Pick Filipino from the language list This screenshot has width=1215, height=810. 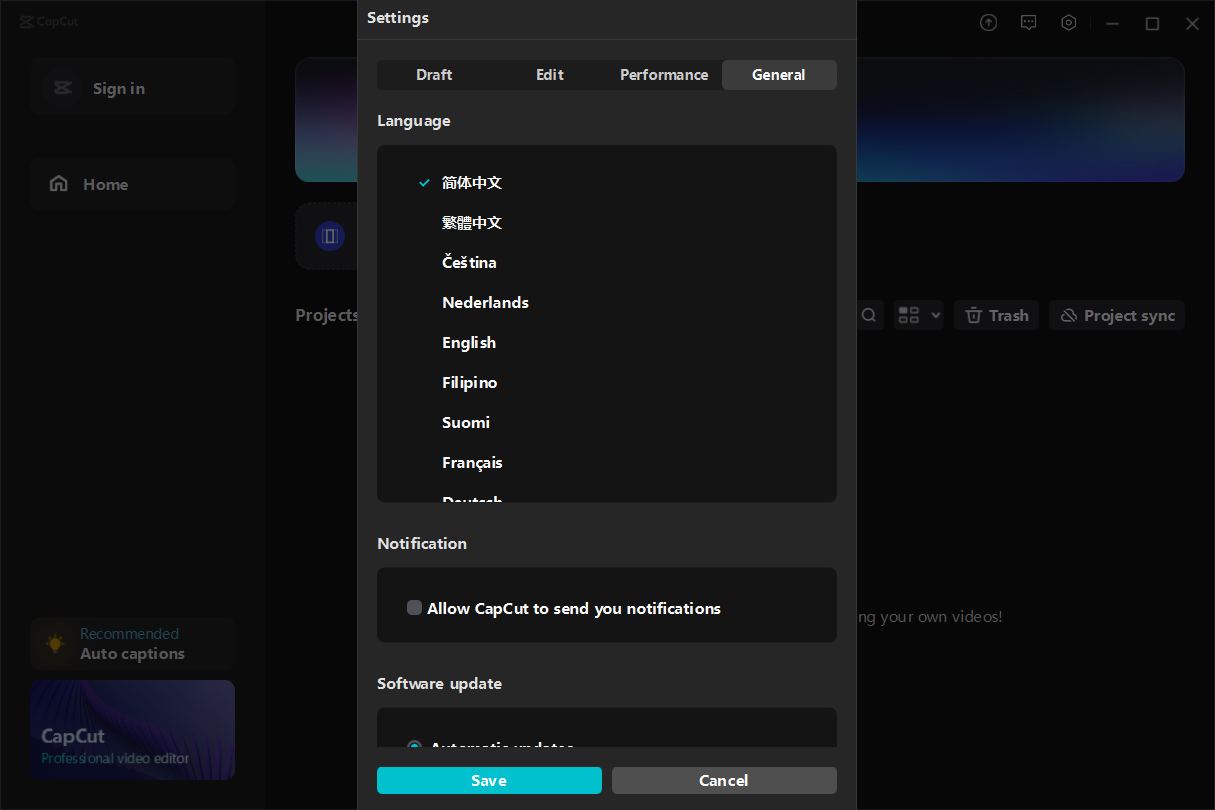(469, 383)
